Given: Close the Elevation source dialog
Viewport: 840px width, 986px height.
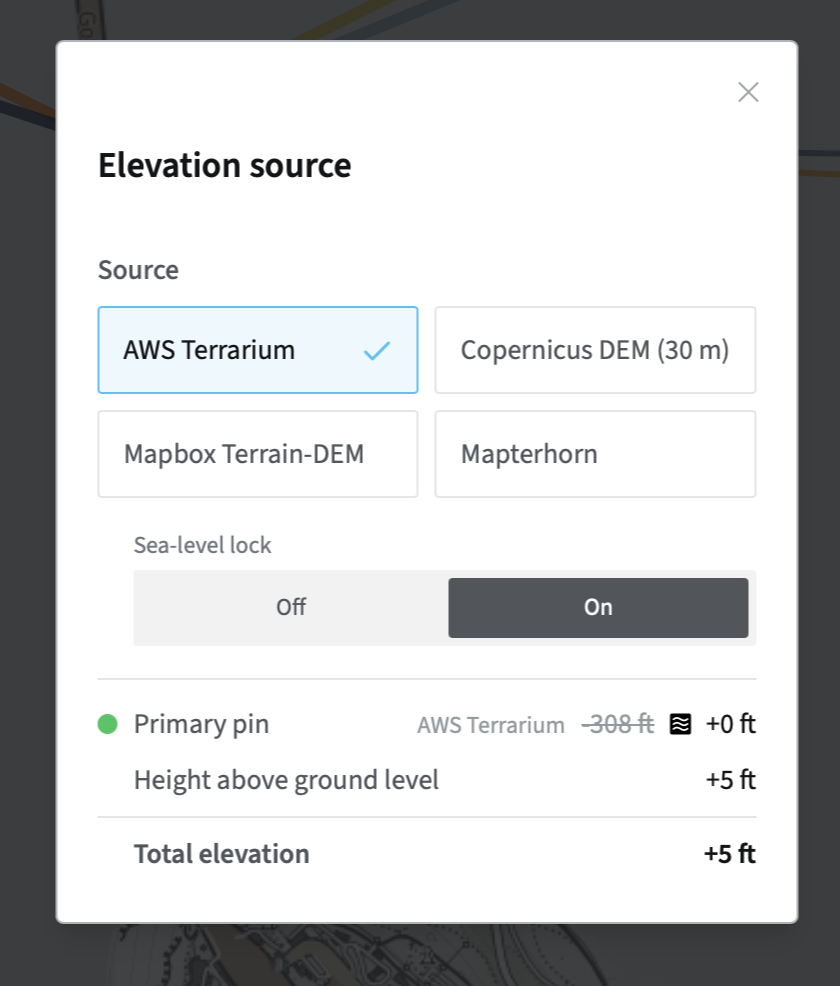Looking at the screenshot, I should pos(748,92).
